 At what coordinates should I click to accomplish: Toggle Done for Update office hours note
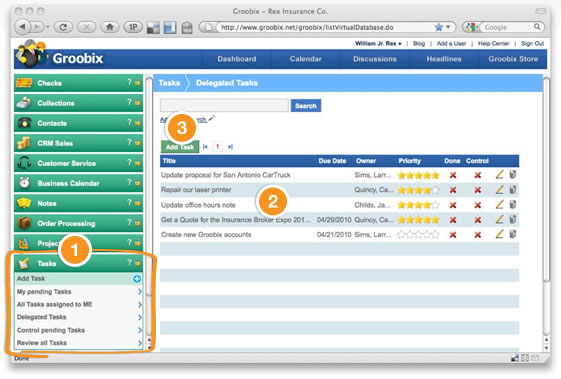point(453,205)
